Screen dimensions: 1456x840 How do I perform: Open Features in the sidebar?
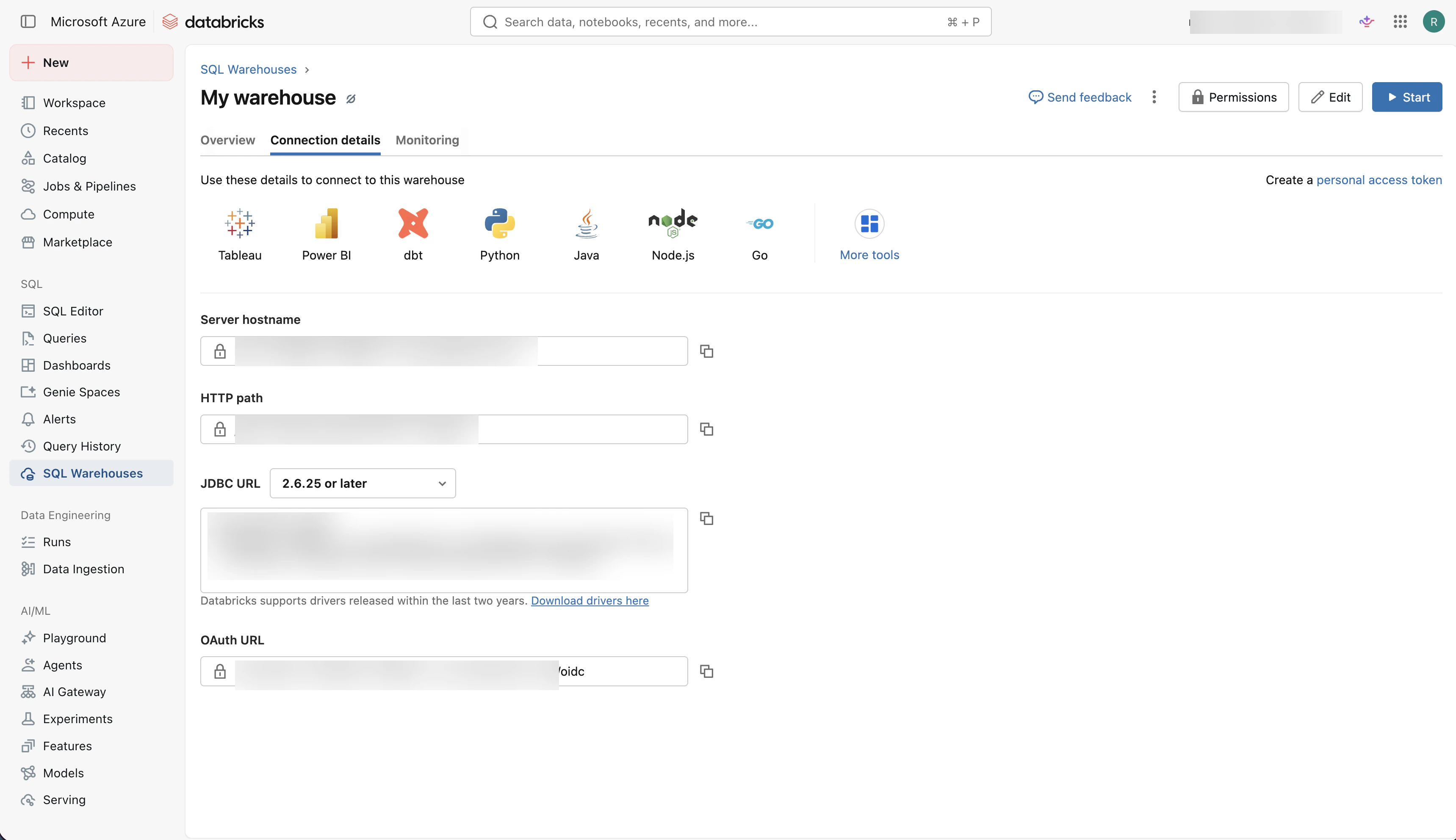click(x=91, y=746)
